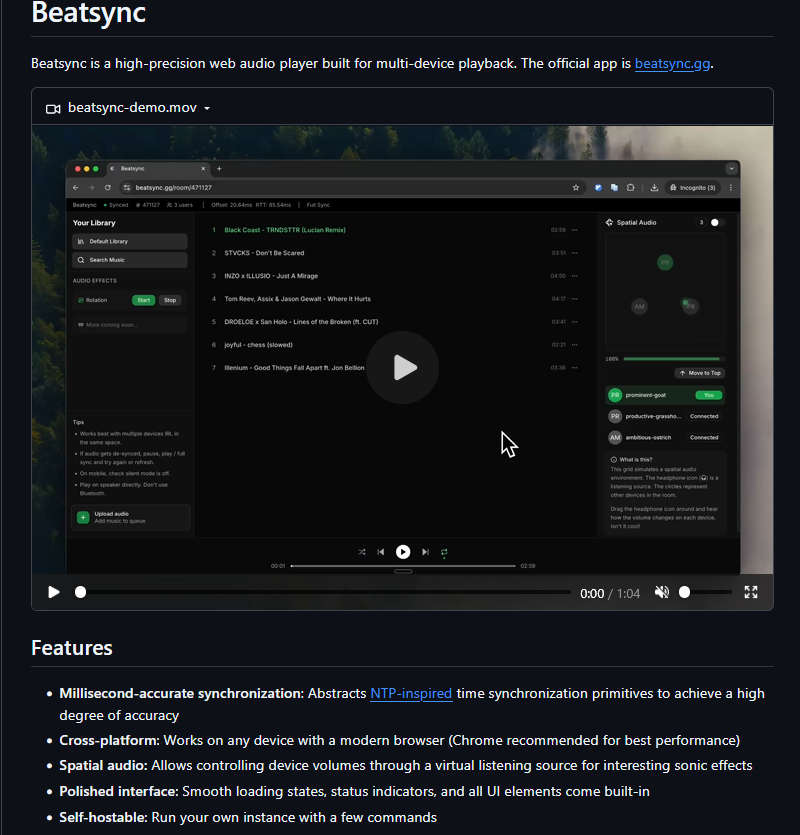The width and height of the screenshot is (800, 835).
Task: Expand the beatsync-demo.mov dropdown caret
Action: (207, 109)
